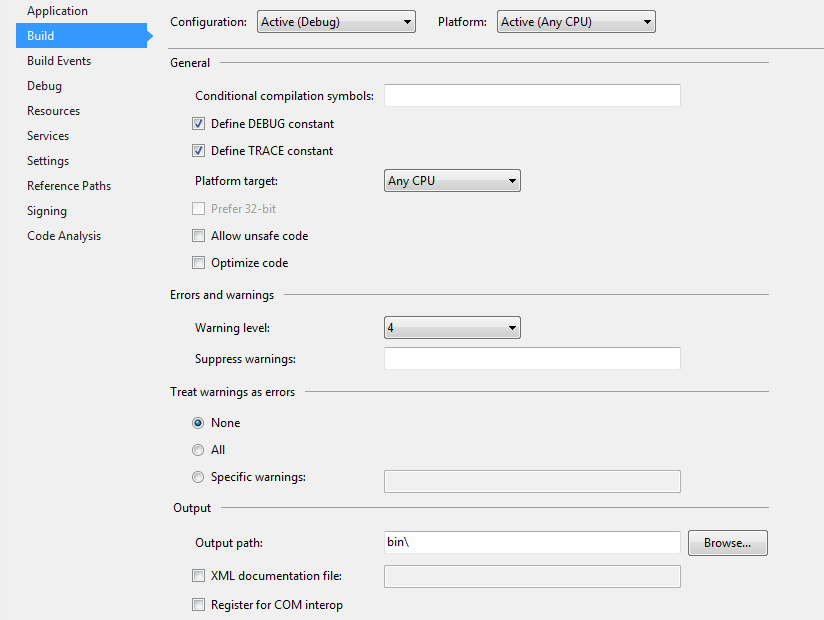Click the Conditional compilation symbols field
This screenshot has height=620, width=824.
point(532,96)
